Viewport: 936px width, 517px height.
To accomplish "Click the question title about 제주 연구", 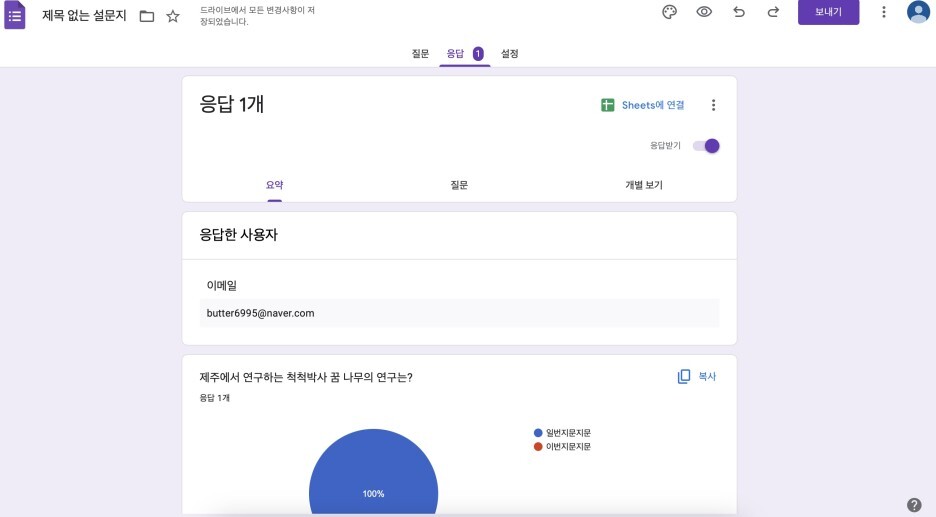I will click(306, 377).
